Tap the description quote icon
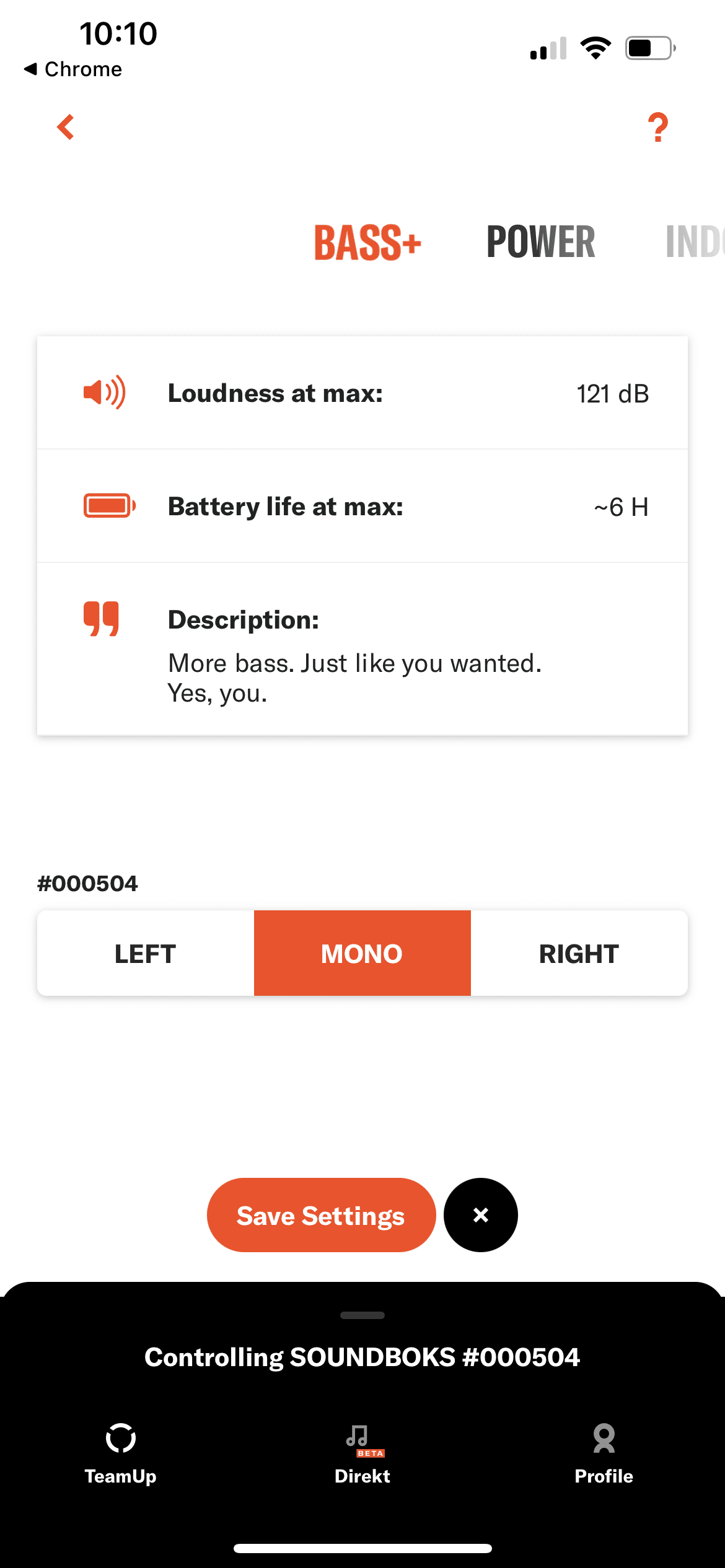This screenshot has height=1568, width=725. pos(101,618)
